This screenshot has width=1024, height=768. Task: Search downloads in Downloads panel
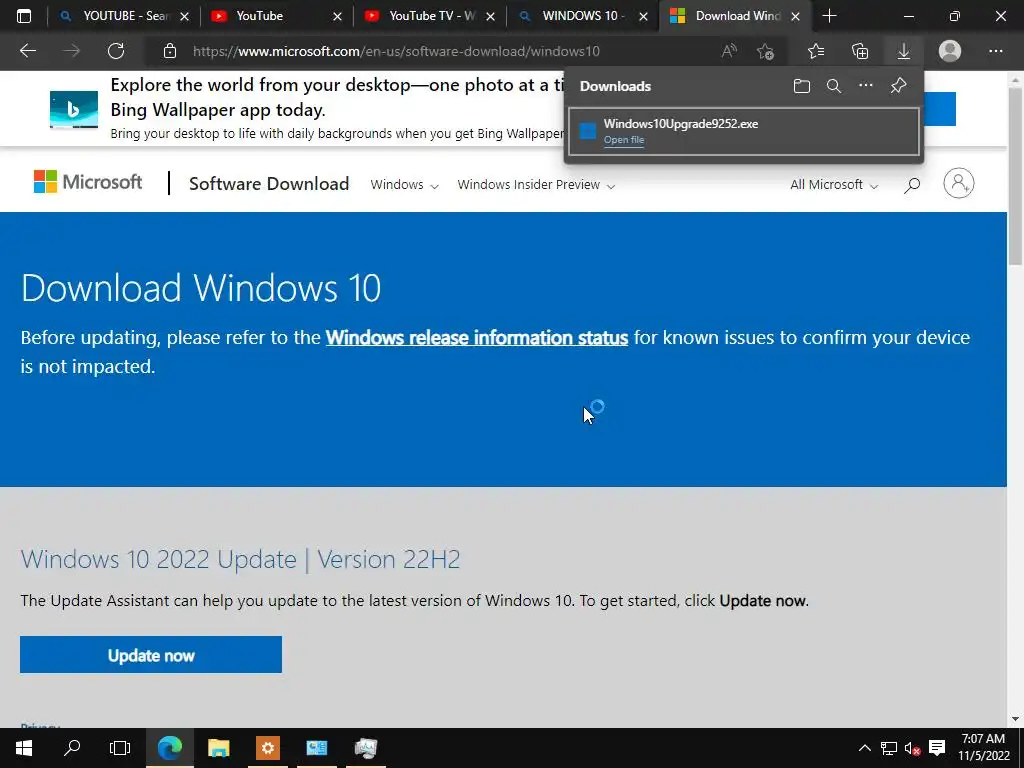click(x=833, y=86)
